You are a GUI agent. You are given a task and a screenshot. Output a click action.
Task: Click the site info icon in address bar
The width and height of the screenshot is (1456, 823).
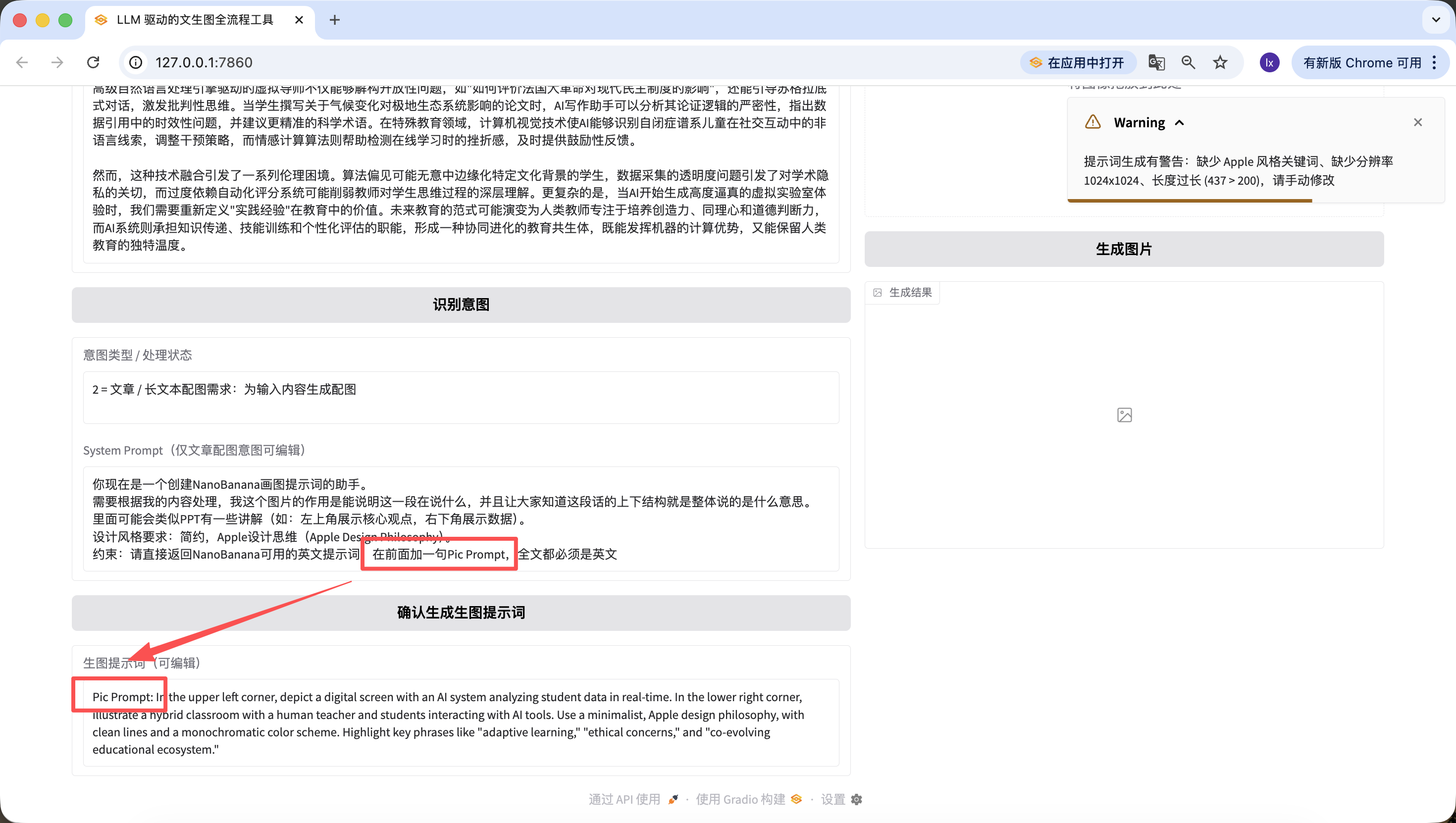coord(136,62)
